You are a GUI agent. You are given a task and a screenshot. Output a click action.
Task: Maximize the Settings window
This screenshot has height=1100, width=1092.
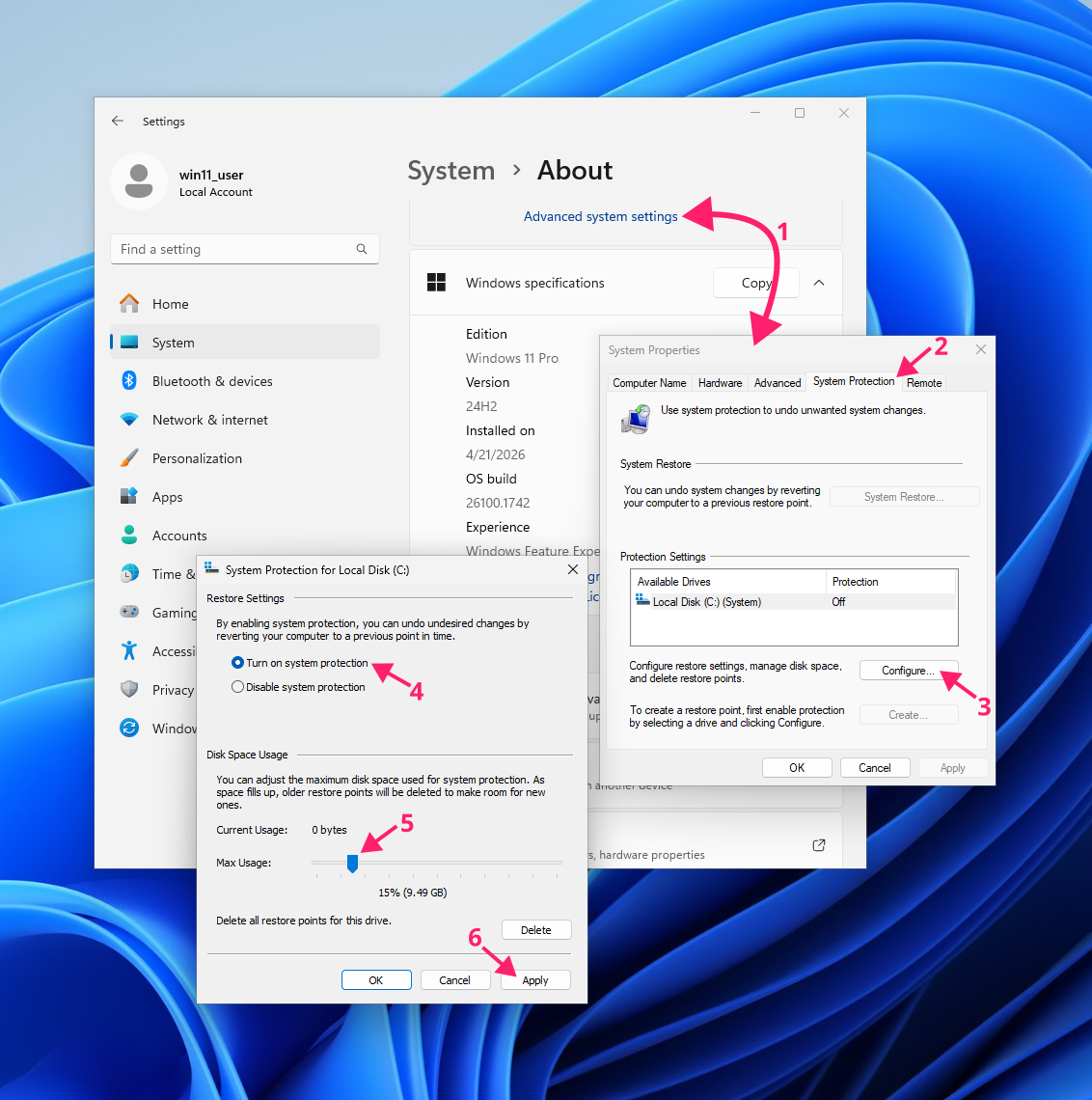pos(800,113)
